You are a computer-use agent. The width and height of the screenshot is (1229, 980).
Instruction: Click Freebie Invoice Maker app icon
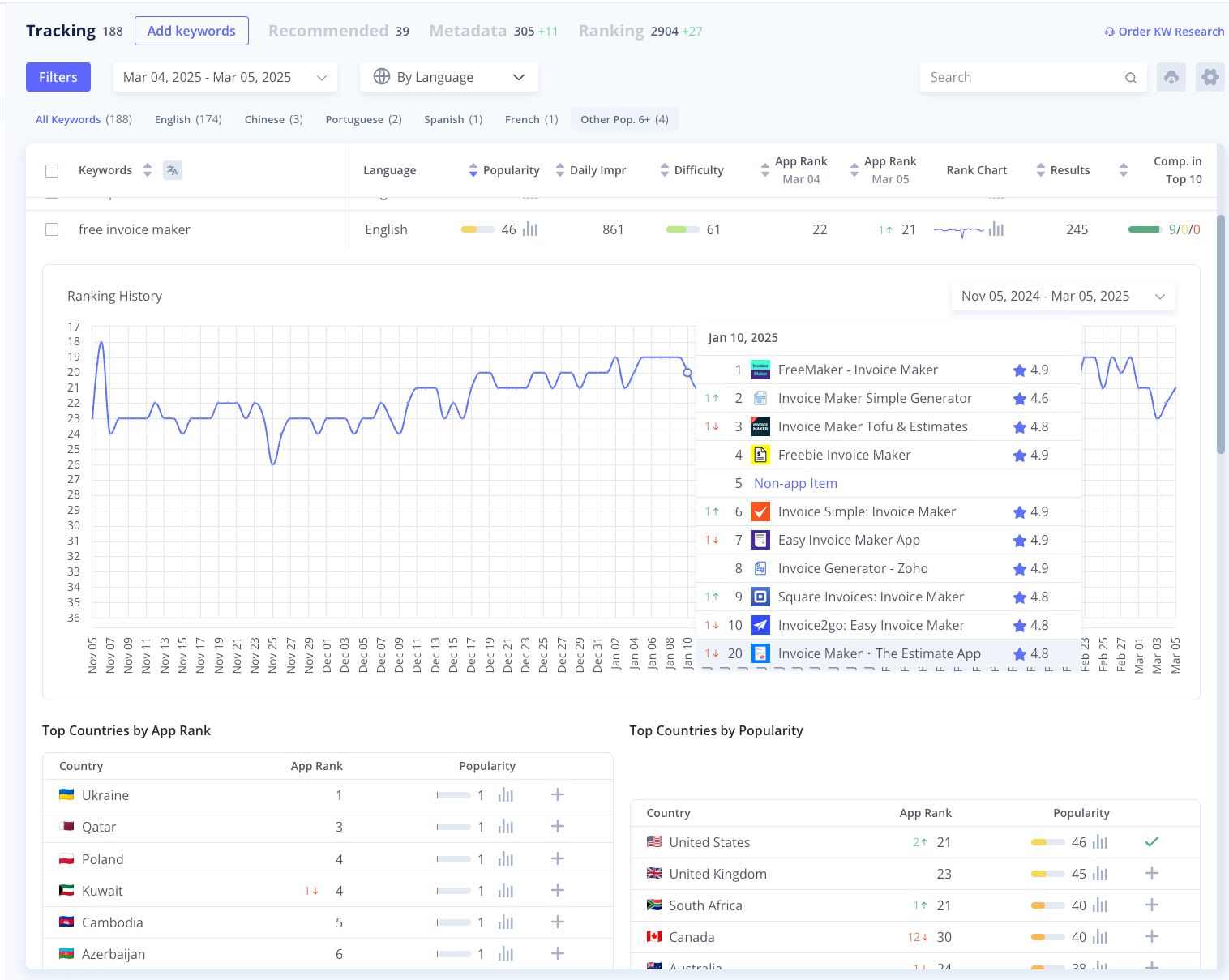[760, 455]
